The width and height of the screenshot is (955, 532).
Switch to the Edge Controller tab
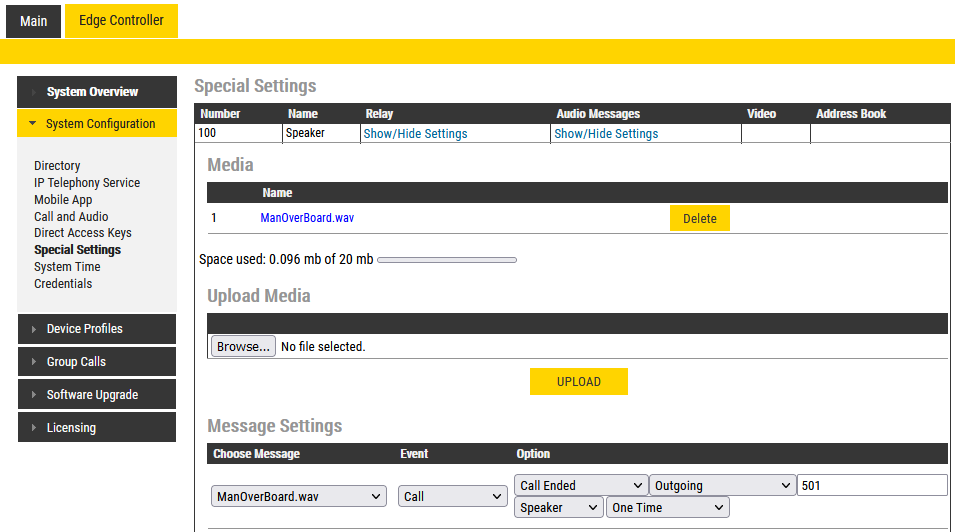pos(121,21)
